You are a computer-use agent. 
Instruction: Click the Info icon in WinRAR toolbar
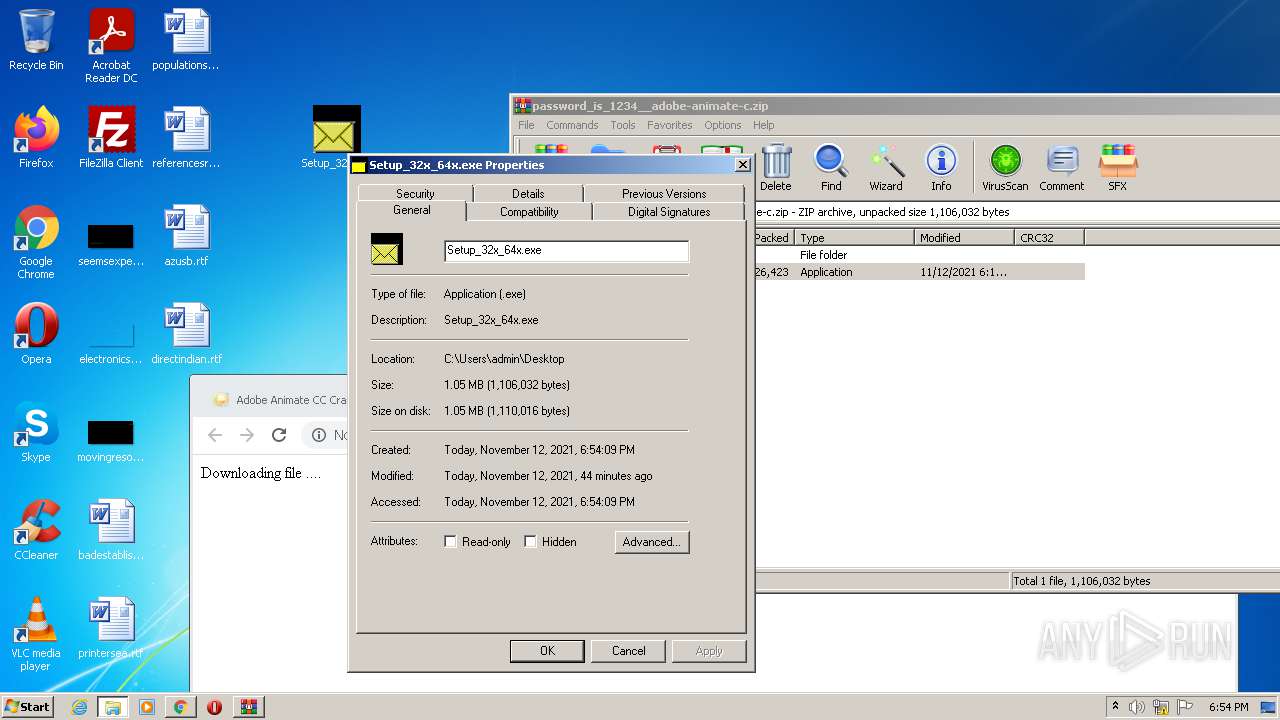point(941,168)
